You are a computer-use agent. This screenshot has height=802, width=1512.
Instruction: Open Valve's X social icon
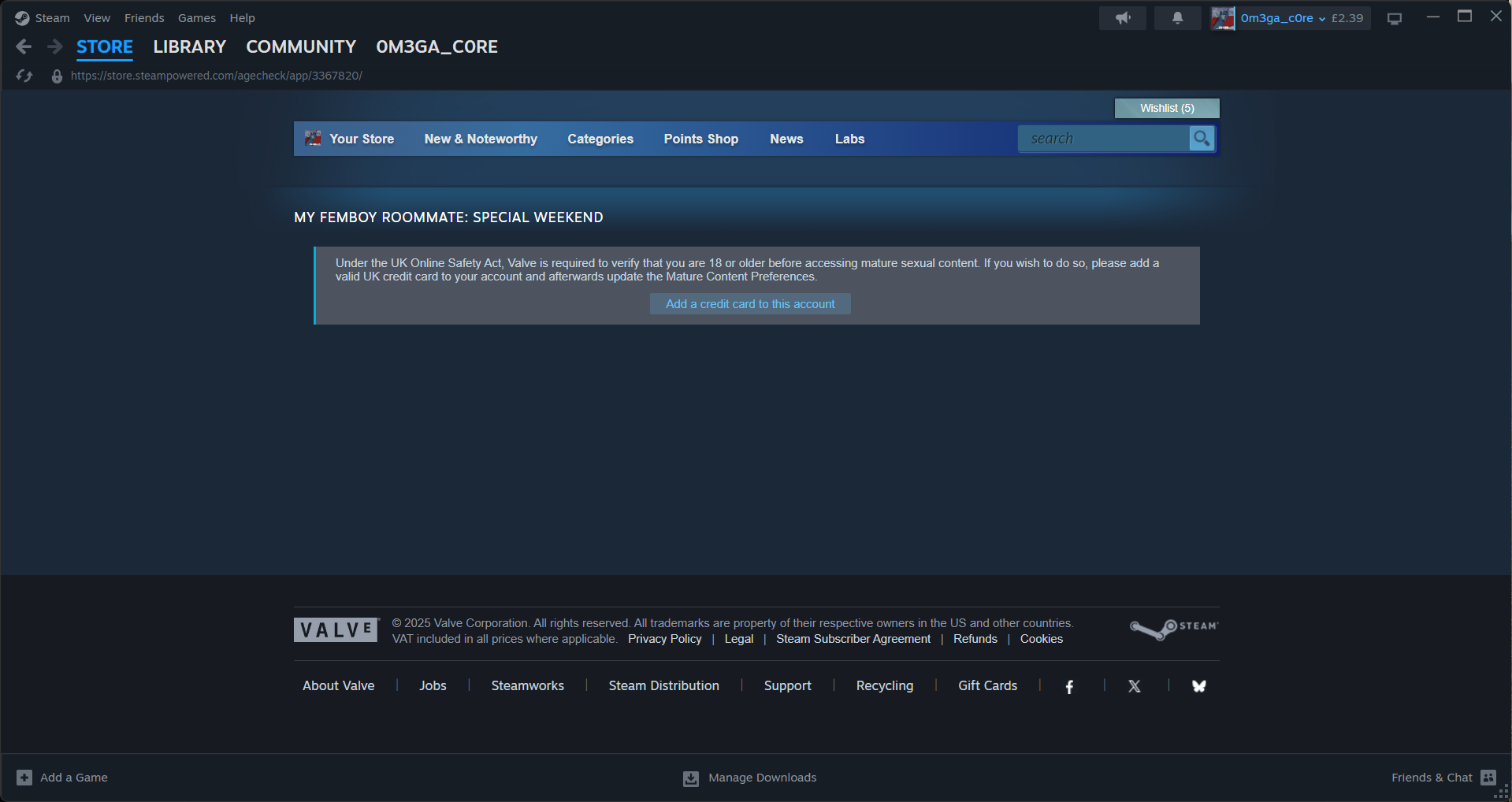[x=1135, y=687]
